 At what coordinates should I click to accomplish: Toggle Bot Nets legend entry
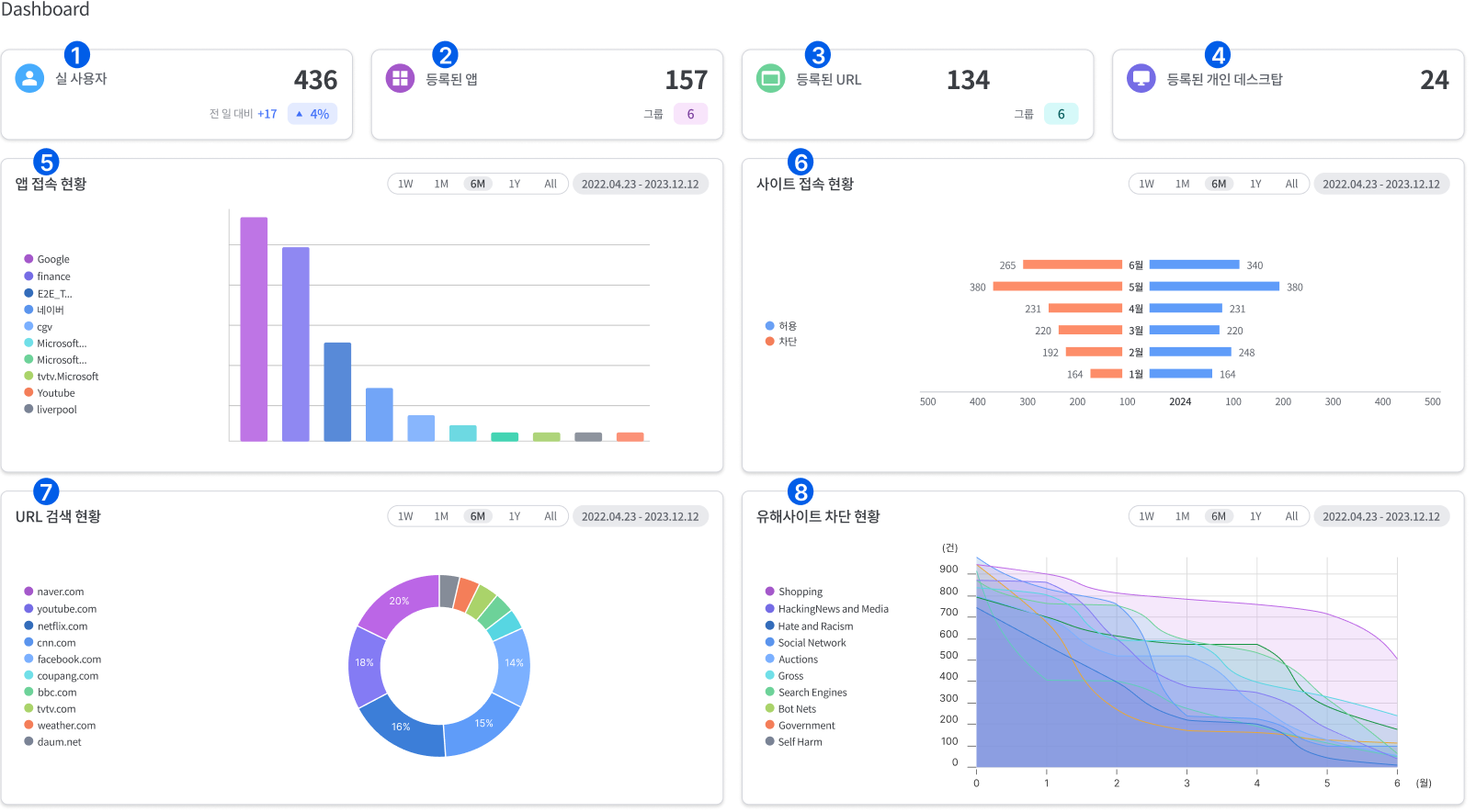point(790,709)
